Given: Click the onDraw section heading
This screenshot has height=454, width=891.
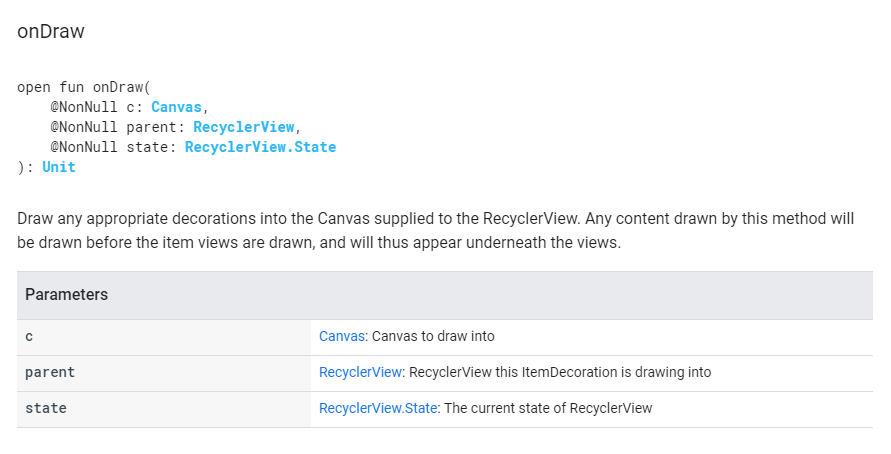Looking at the screenshot, I should coord(51,32).
